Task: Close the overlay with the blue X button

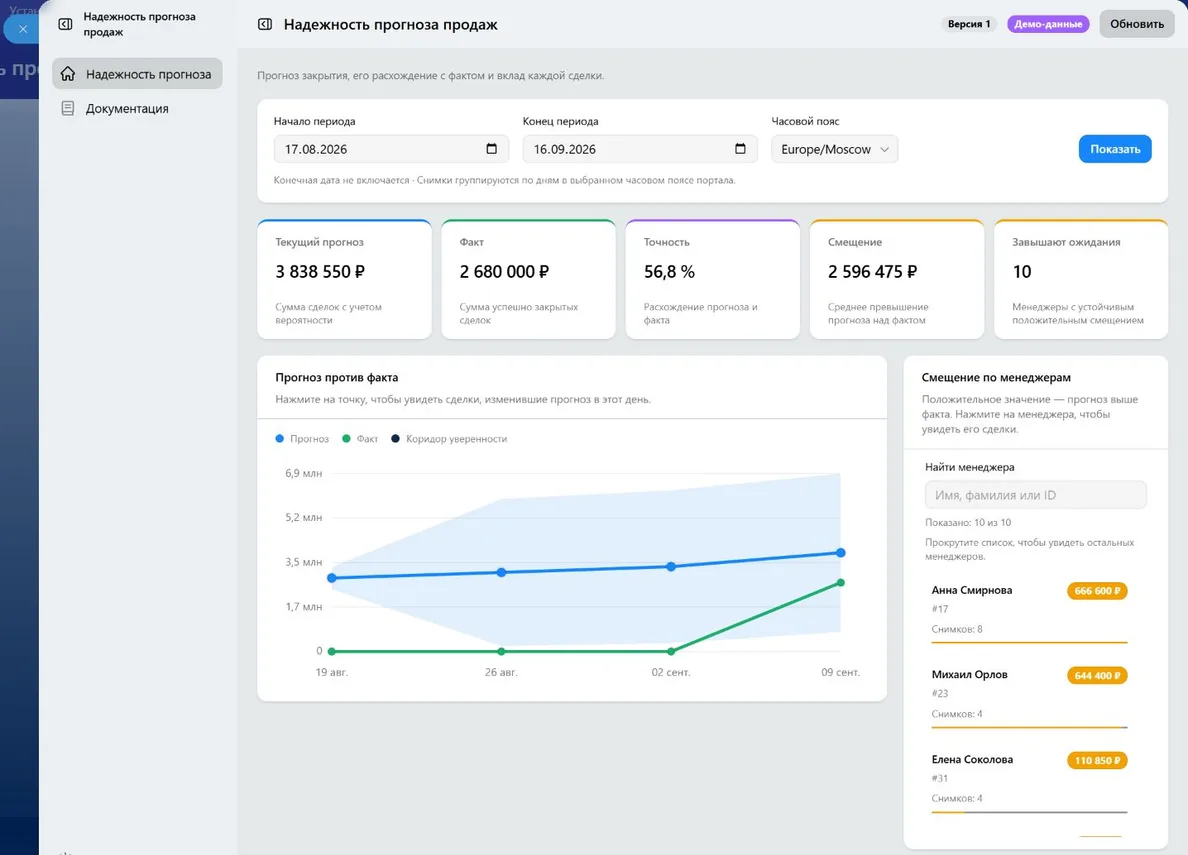Action: tap(23, 29)
